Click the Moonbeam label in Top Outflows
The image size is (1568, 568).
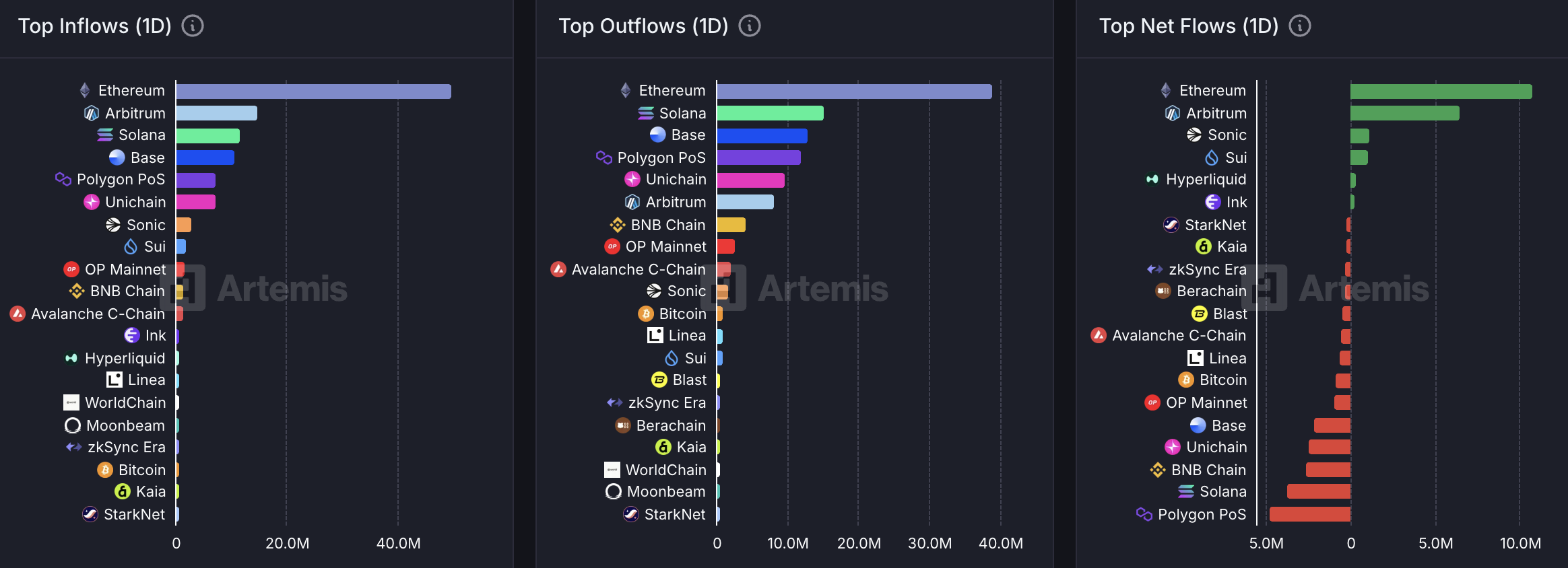coord(667,491)
